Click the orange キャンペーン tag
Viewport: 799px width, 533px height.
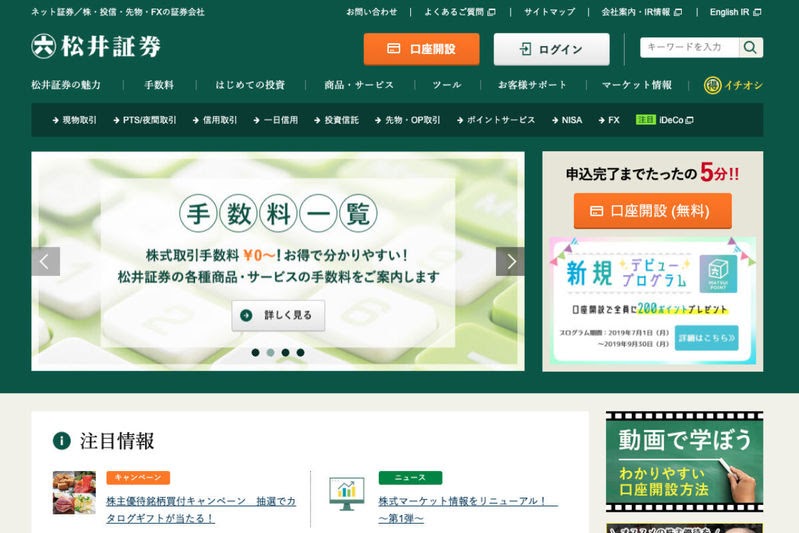[x=138, y=477]
